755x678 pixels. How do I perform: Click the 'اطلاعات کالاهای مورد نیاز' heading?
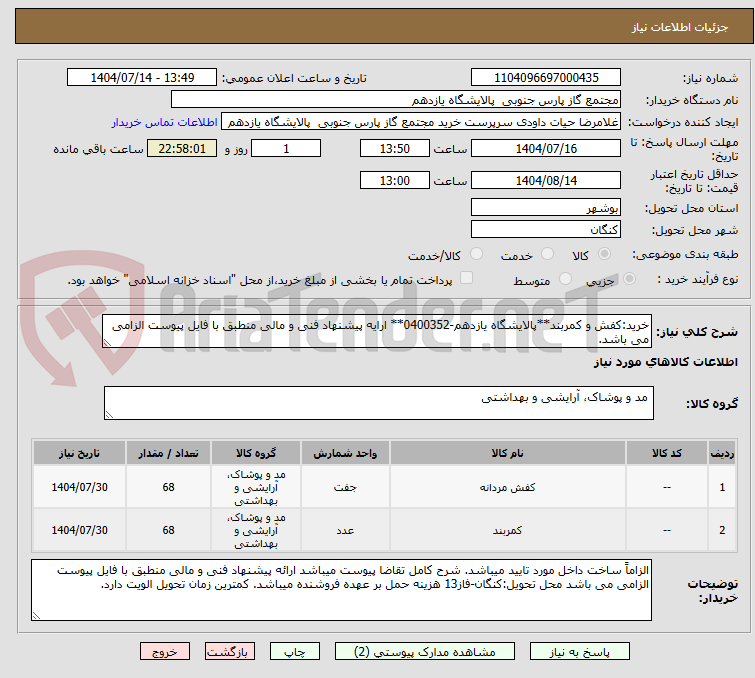click(x=665, y=362)
